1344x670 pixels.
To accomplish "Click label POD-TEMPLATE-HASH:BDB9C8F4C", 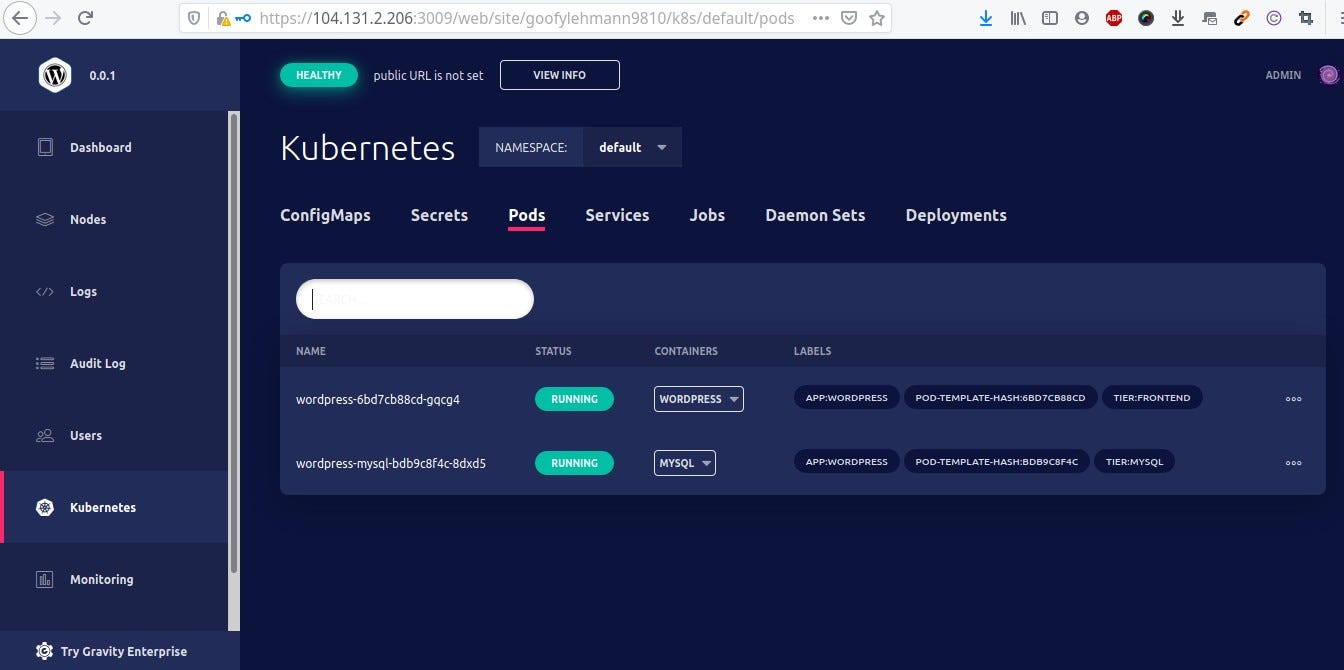I will [996, 462].
